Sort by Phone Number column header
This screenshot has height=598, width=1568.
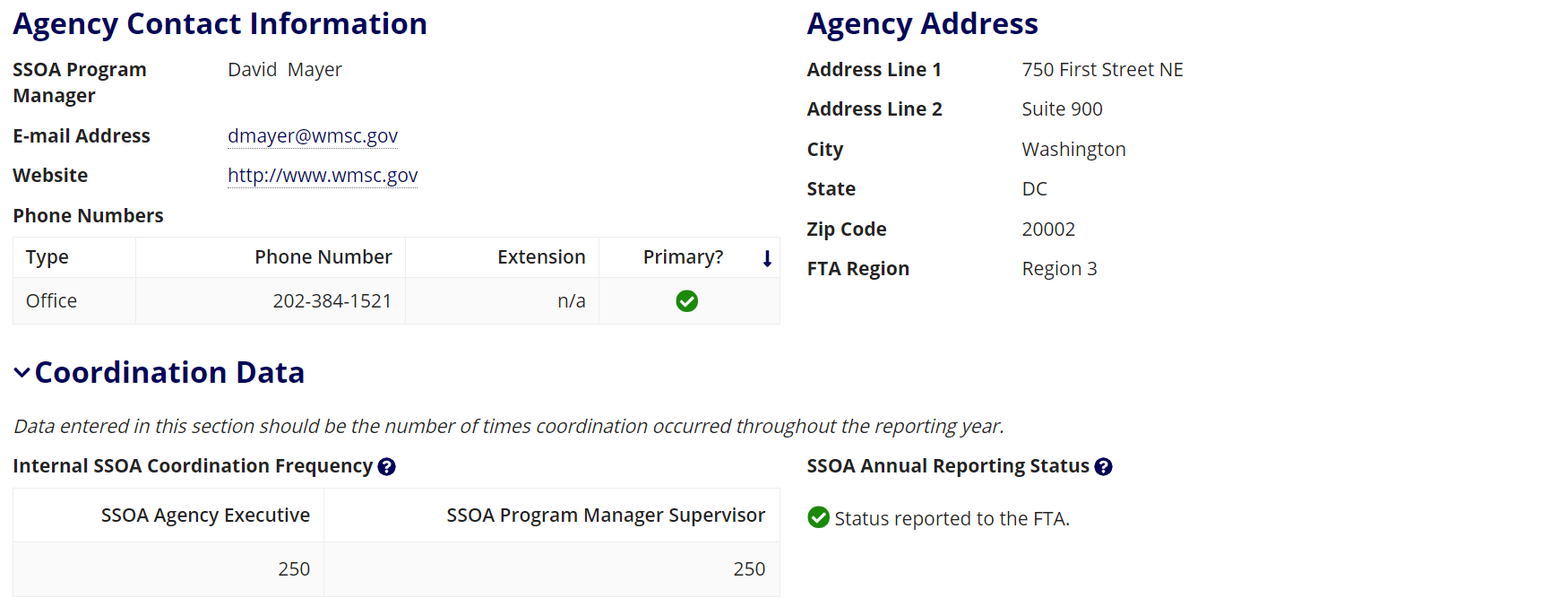[x=323, y=257]
